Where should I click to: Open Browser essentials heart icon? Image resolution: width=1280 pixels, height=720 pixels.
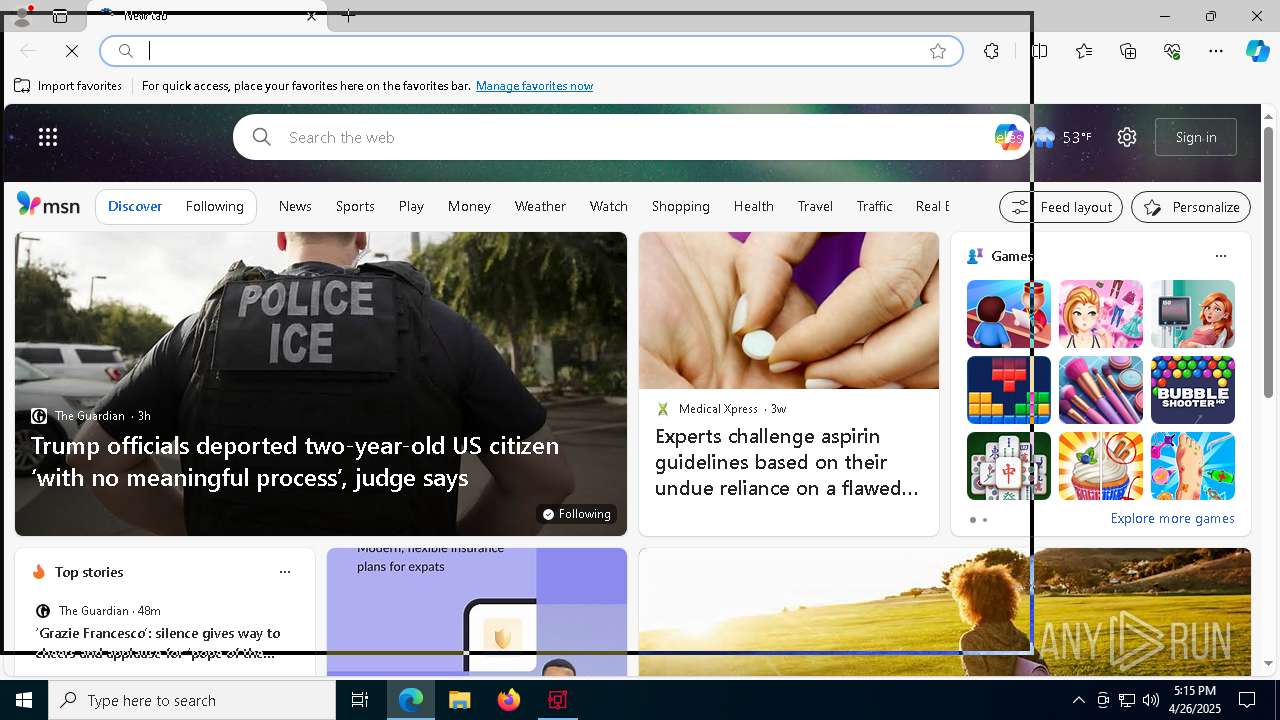click(x=1172, y=51)
